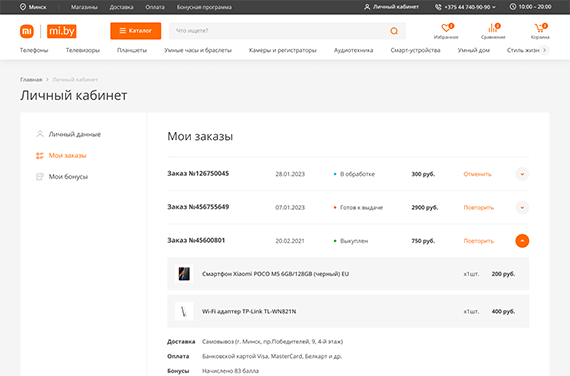Image resolution: width=570 pixels, height=376 pixels.
Task: Open Смарт-устройства category
Action: pyautogui.click(x=415, y=50)
